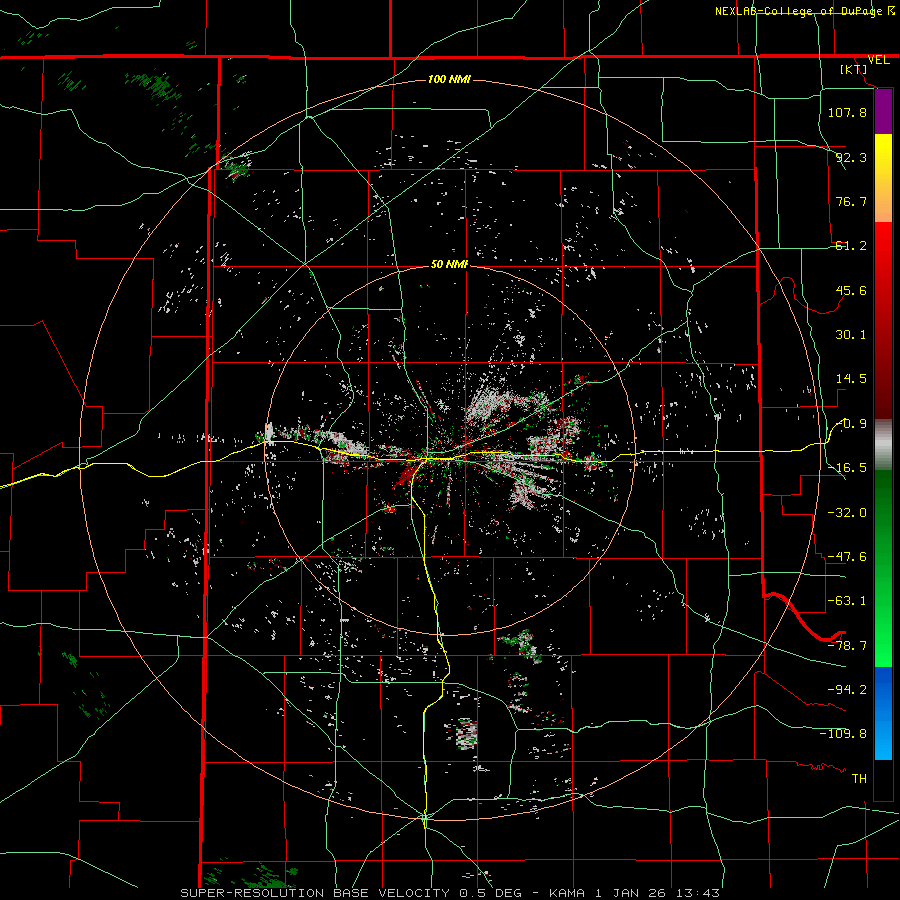Pick the gray near-zero segment of scale

(x=883, y=444)
